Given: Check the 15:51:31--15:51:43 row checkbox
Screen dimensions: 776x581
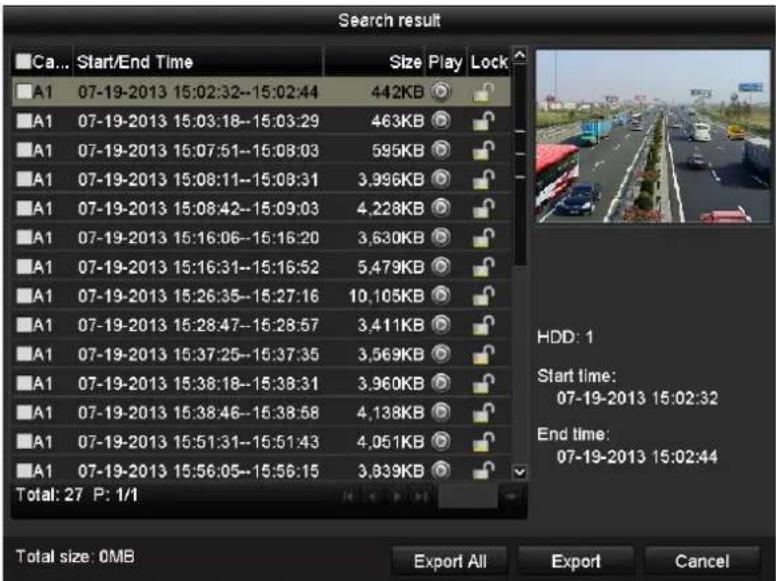Looking at the screenshot, I should point(24,441).
